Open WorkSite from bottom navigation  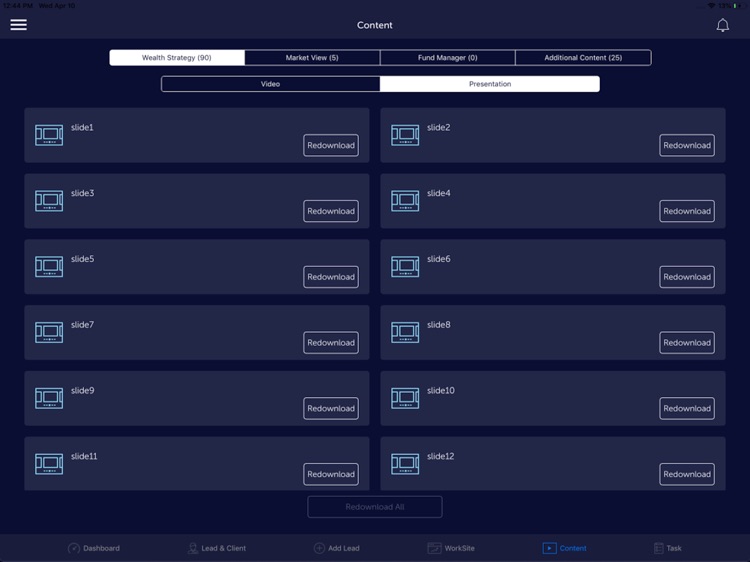[451, 548]
